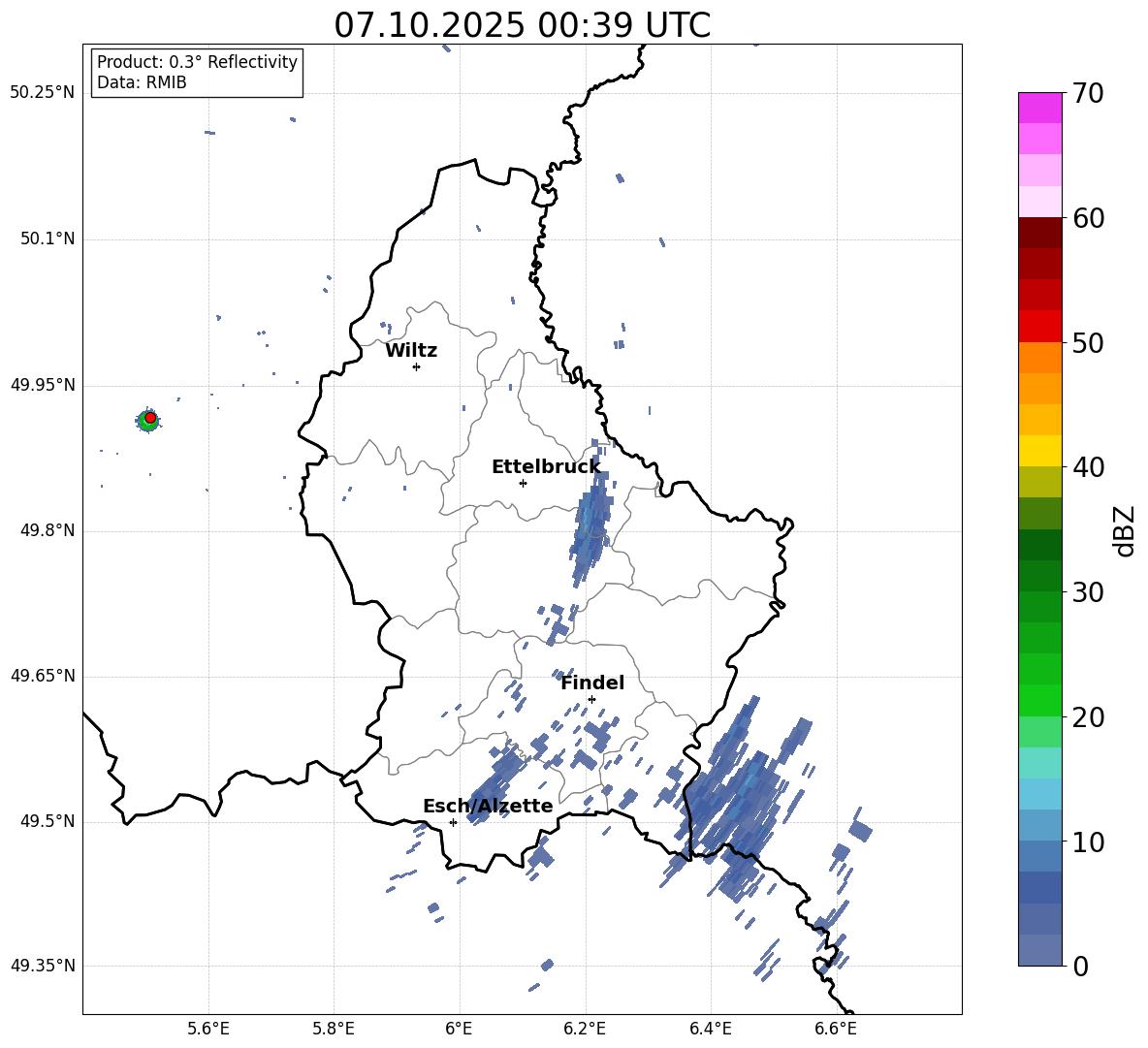Image resolution: width=1148 pixels, height=1048 pixels.
Task: Click the 49.95°N latitude label
Action: click(x=43, y=385)
